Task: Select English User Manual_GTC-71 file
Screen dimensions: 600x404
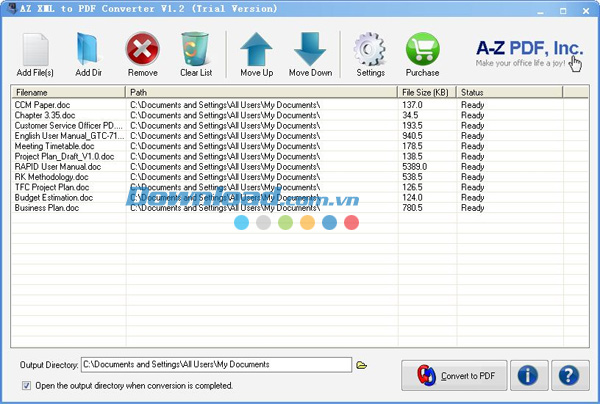Action: coord(69,136)
